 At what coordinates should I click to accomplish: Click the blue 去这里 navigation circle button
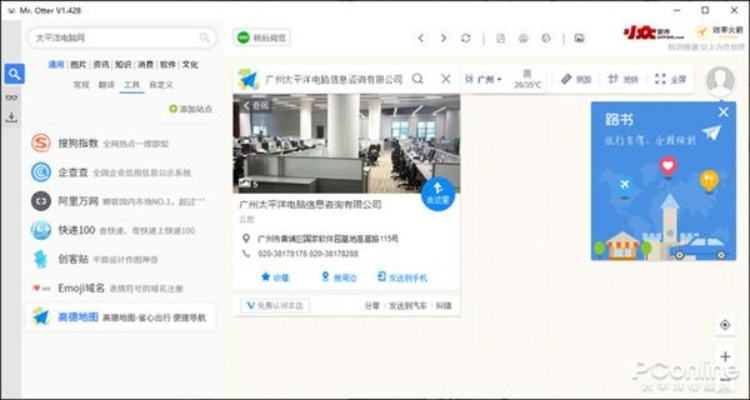pyautogui.click(x=438, y=194)
